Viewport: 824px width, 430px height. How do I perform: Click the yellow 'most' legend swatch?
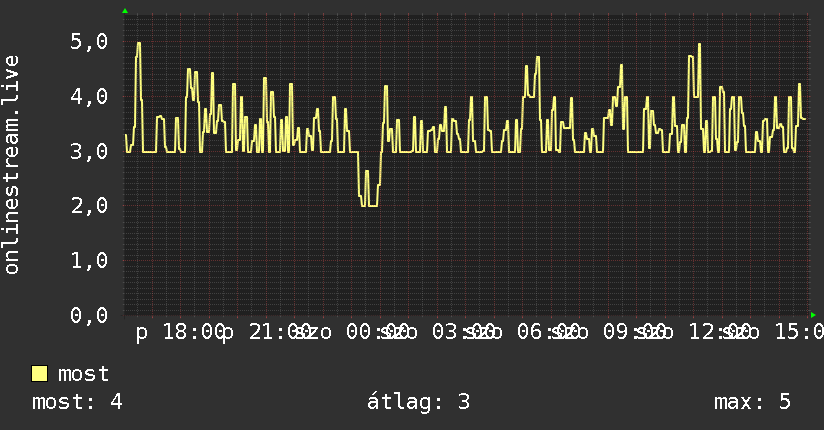(39, 374)
